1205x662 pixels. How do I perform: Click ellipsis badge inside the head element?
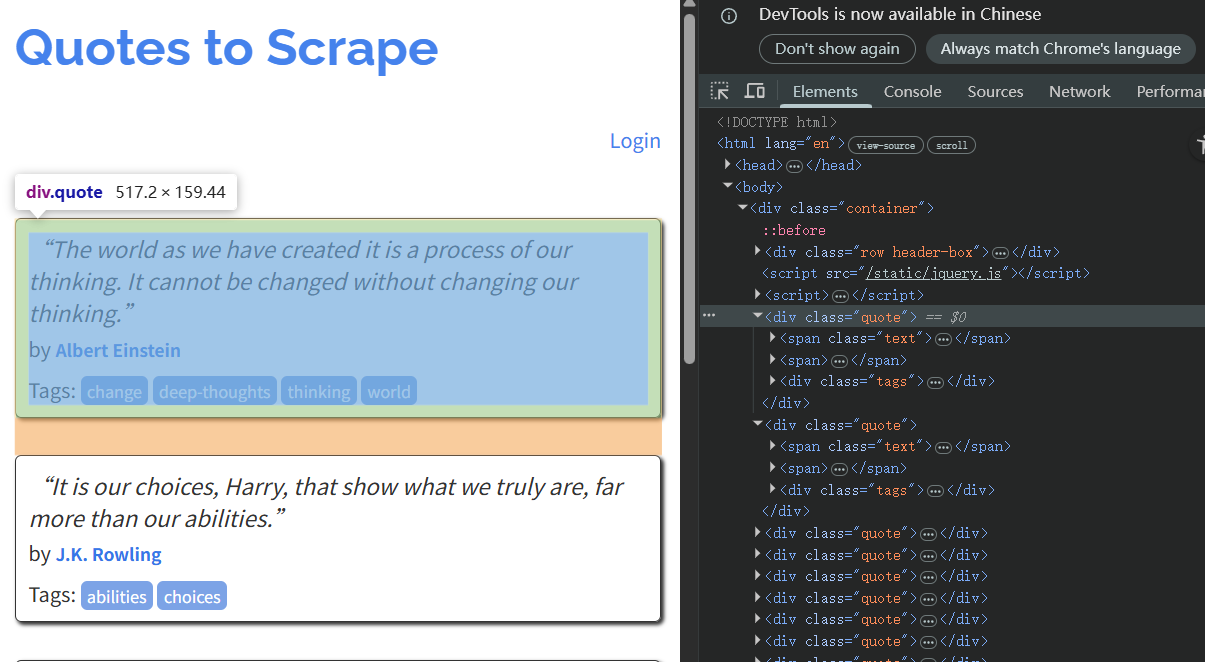click(x=794, y=166)
